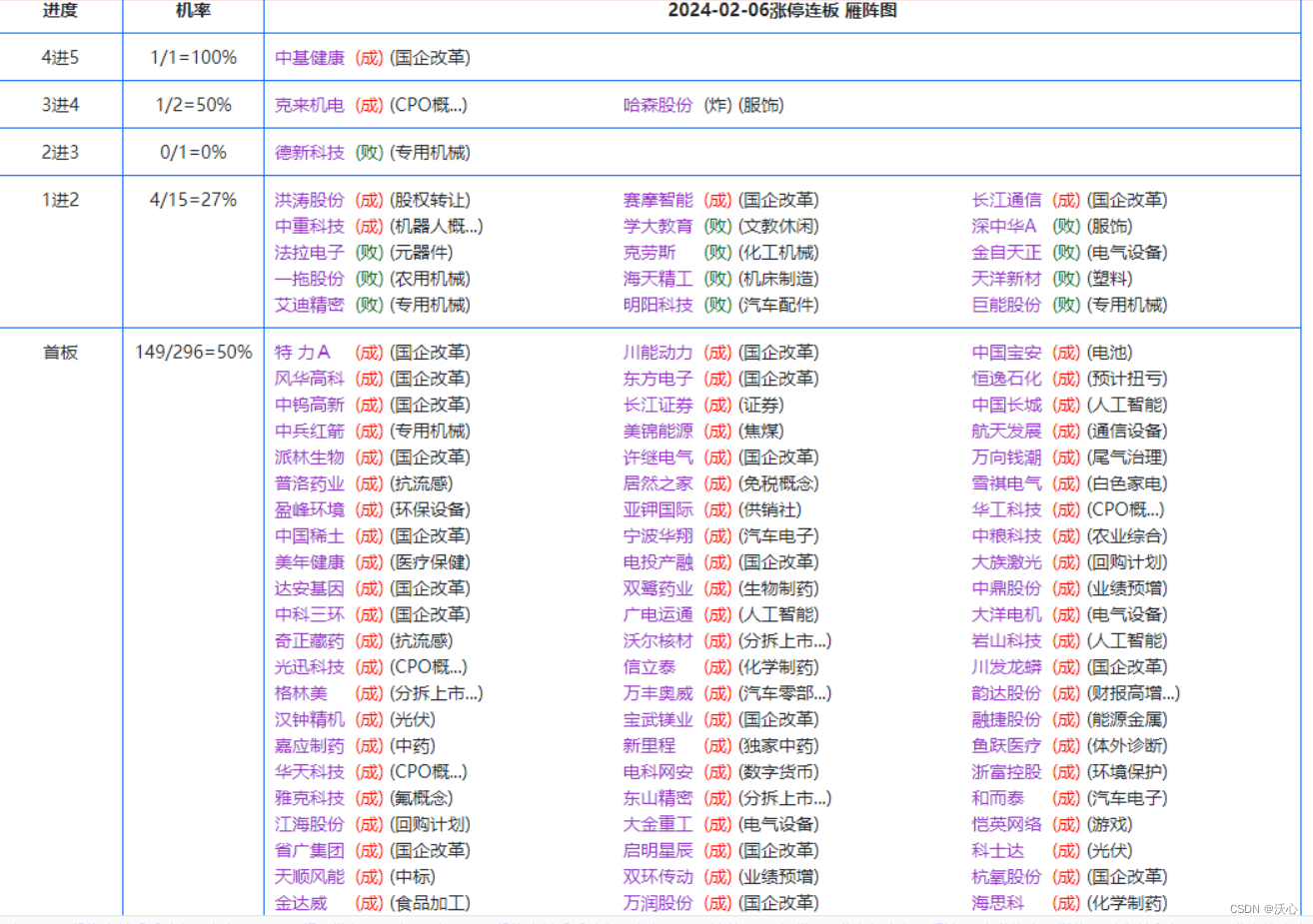Image resolution: width=1313 pixels, height=924 pixels.
Task: Click 东方电子 stock link
Action: 658,379
